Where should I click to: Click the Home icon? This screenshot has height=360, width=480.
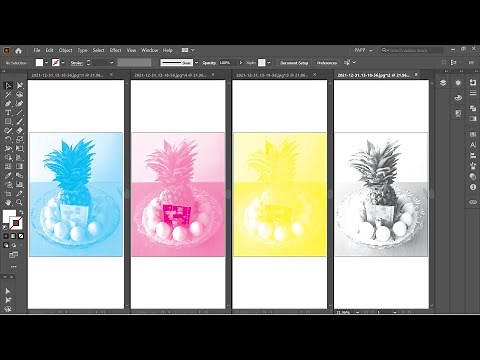tap(18, 51)
